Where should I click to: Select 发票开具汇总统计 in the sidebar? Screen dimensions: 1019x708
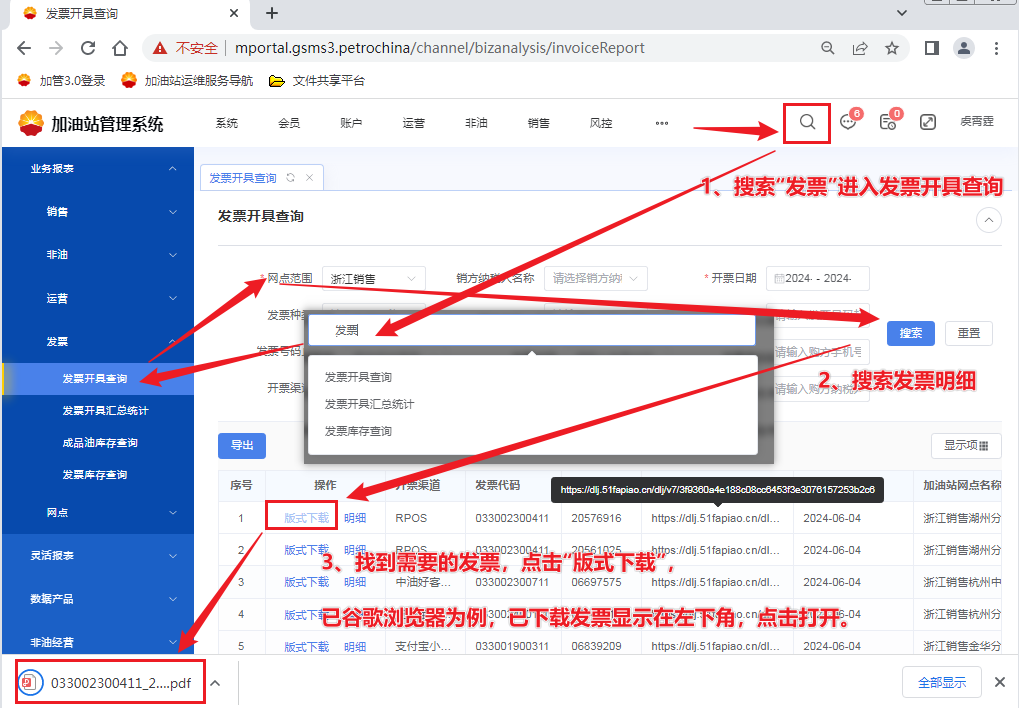(x=105, y=411)
